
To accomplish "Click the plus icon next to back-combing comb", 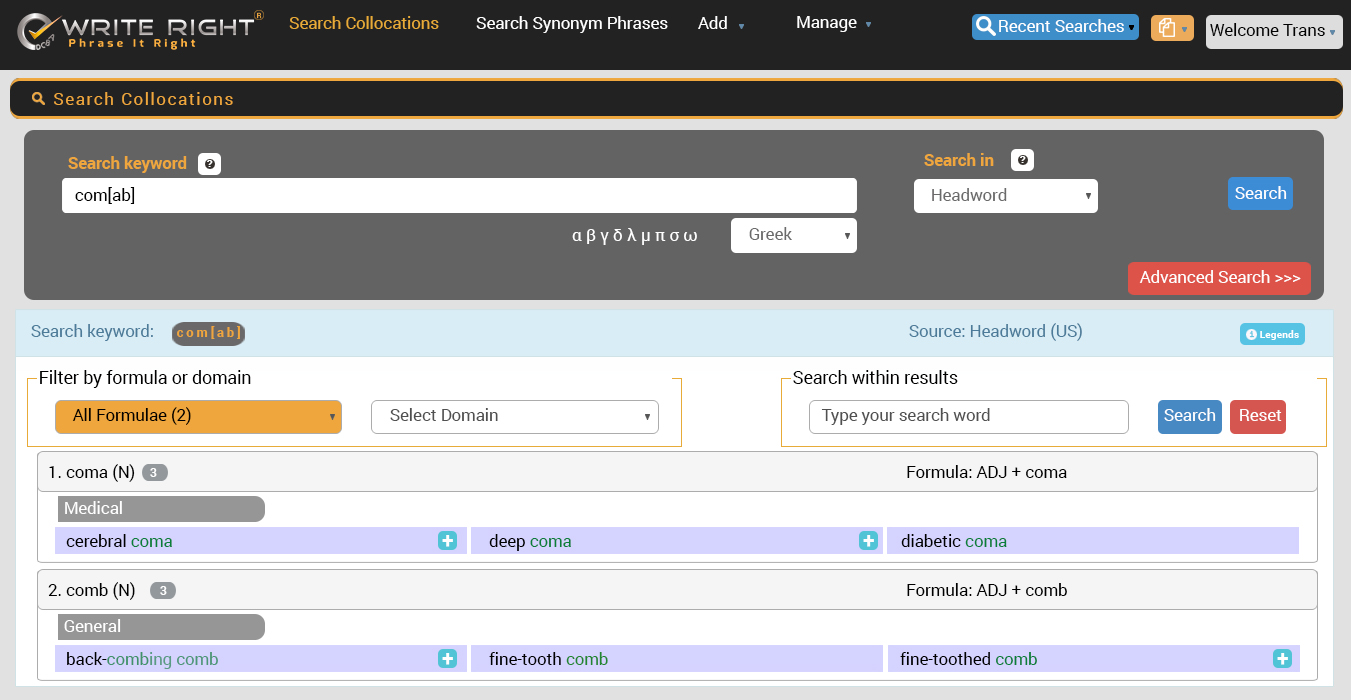I will click(447, 659).
